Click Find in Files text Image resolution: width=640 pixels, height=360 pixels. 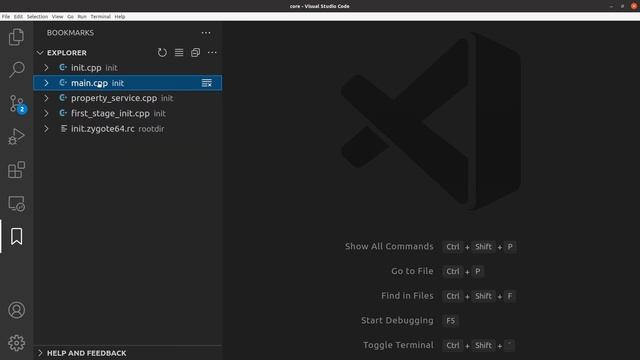(x=407, y=296)
